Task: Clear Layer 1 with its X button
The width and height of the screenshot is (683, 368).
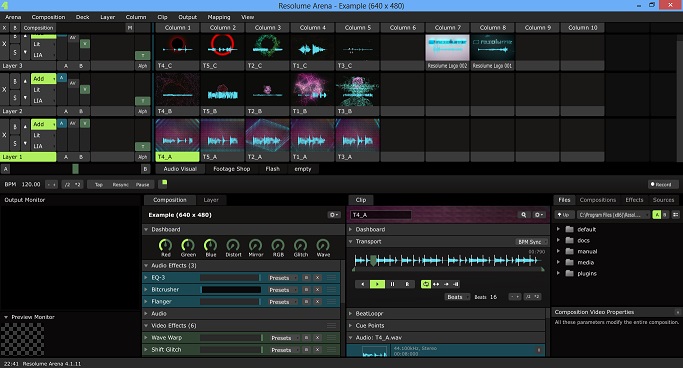Action: click(x=4, y=135)
